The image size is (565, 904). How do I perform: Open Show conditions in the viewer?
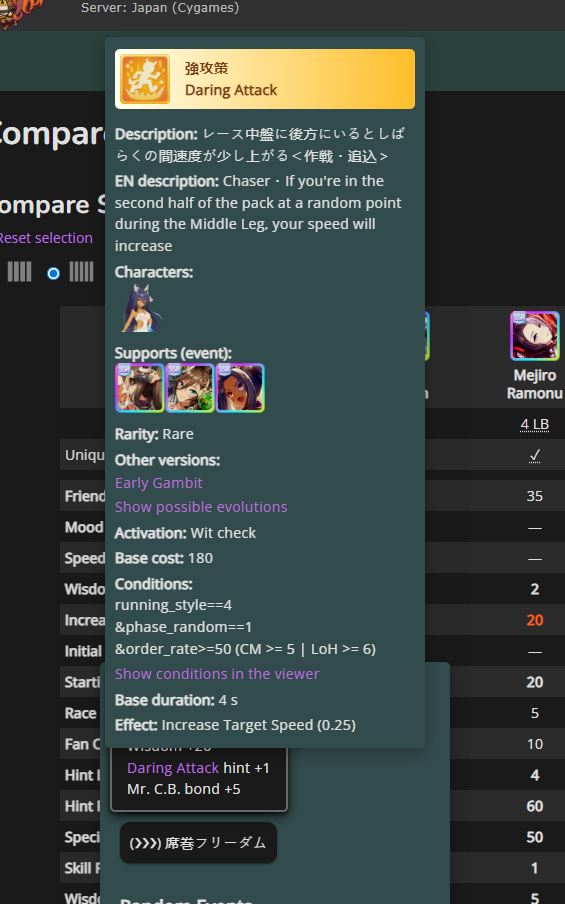[x=217, y=674]
